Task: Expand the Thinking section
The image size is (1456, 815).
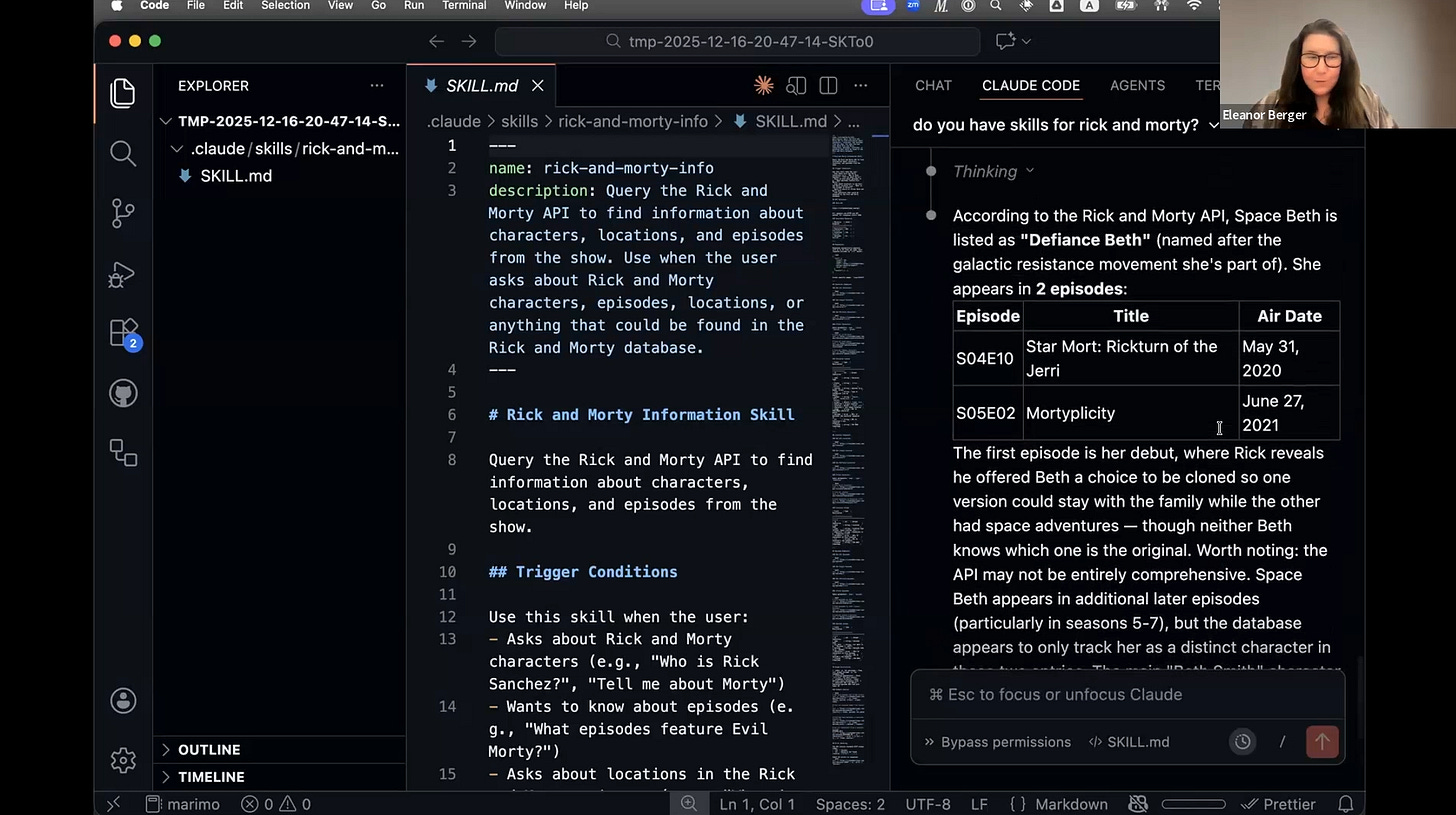Action: (993, 172)
